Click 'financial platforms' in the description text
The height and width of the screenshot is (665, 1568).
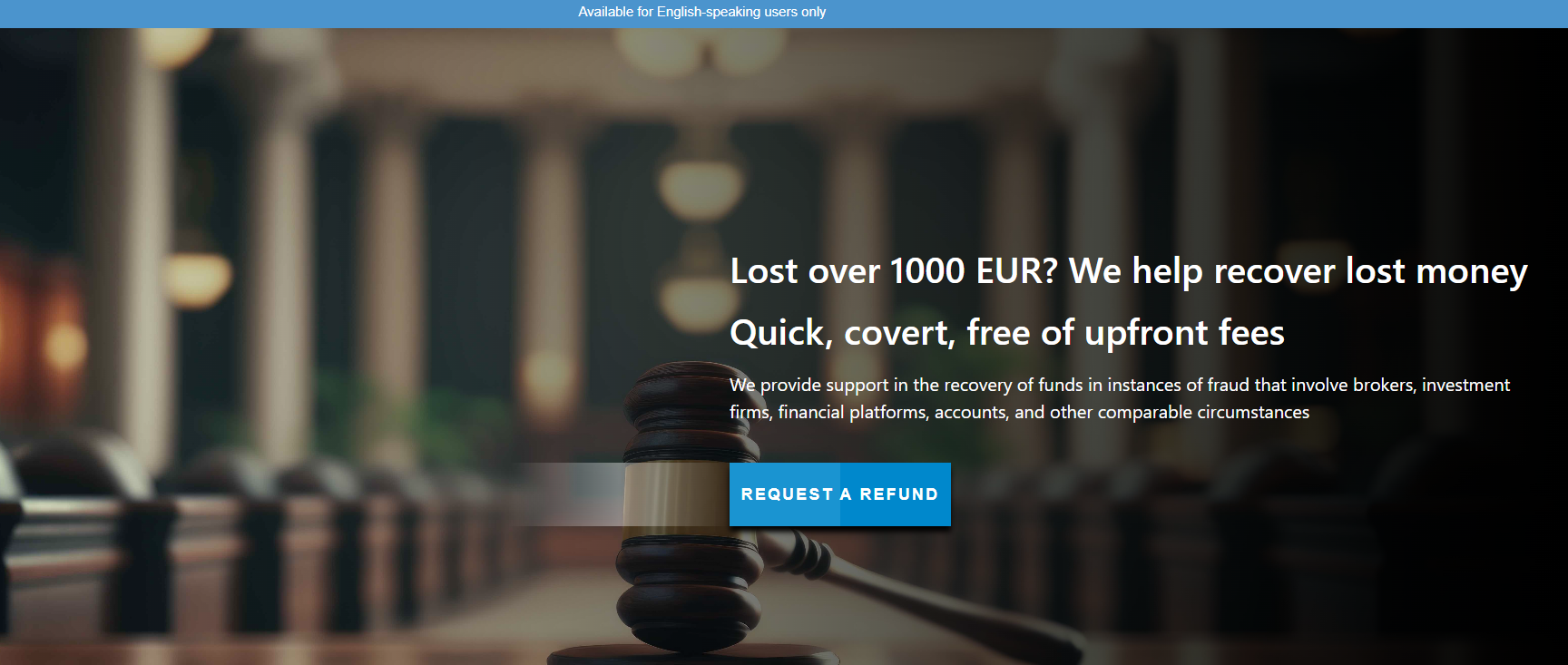coord(855,412)
